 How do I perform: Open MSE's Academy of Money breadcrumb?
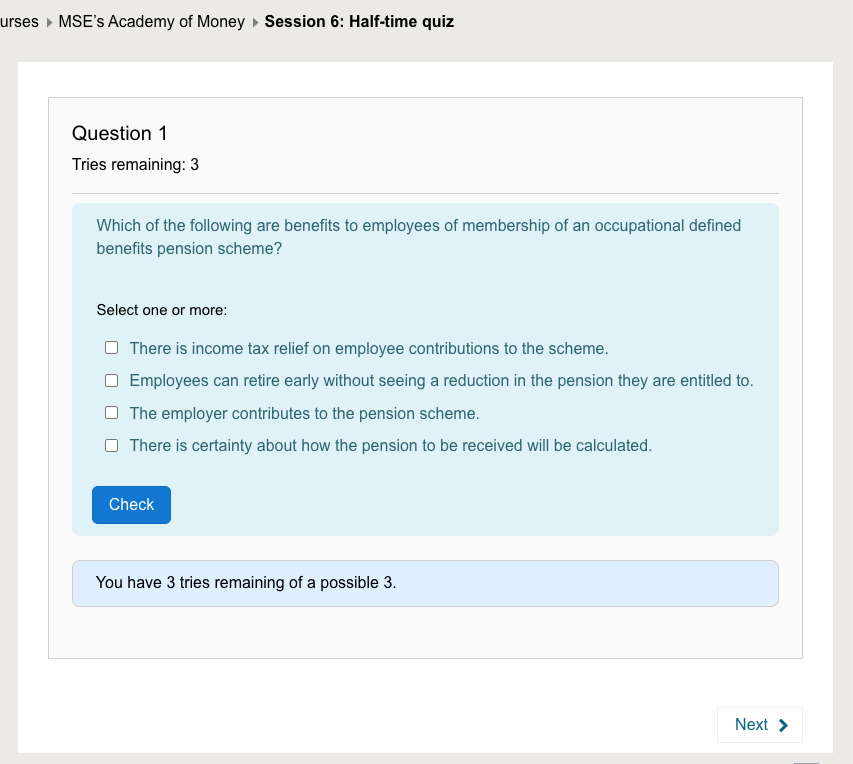(x=152, y=22)
